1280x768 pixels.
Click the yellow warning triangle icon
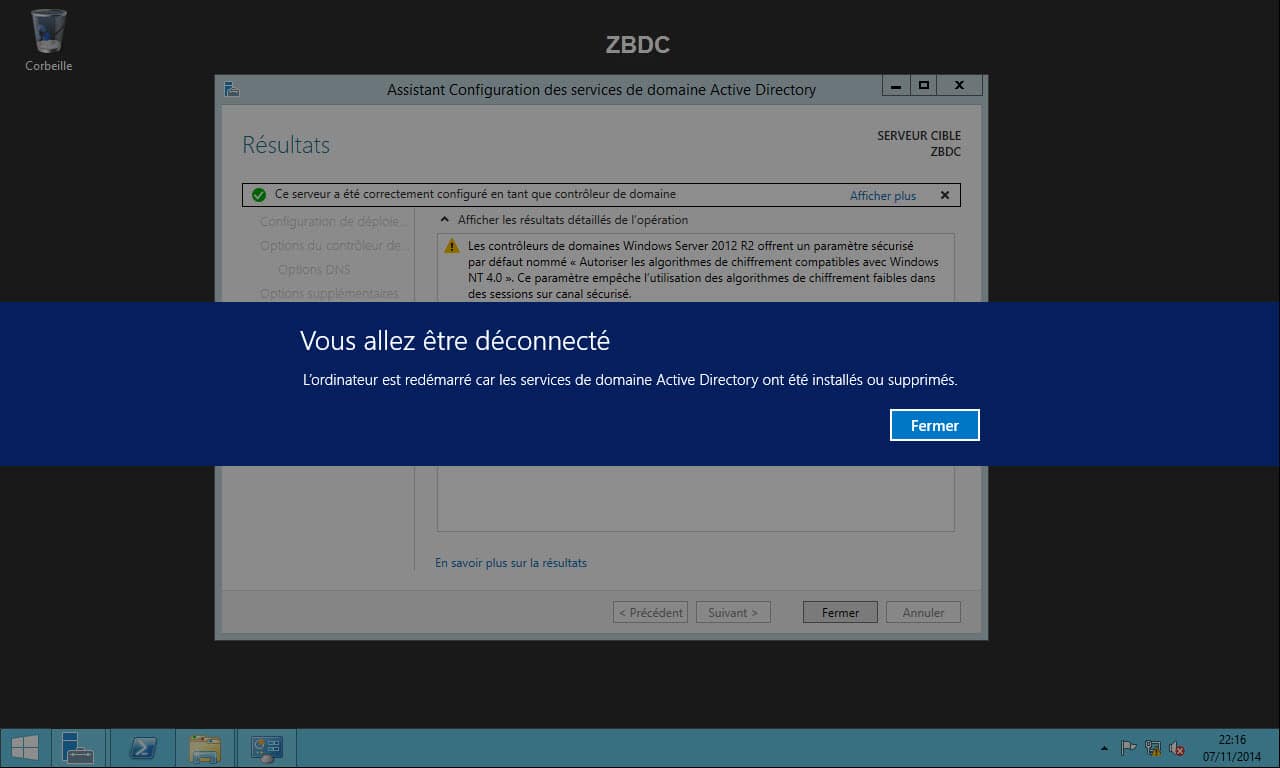coord(452,245)
